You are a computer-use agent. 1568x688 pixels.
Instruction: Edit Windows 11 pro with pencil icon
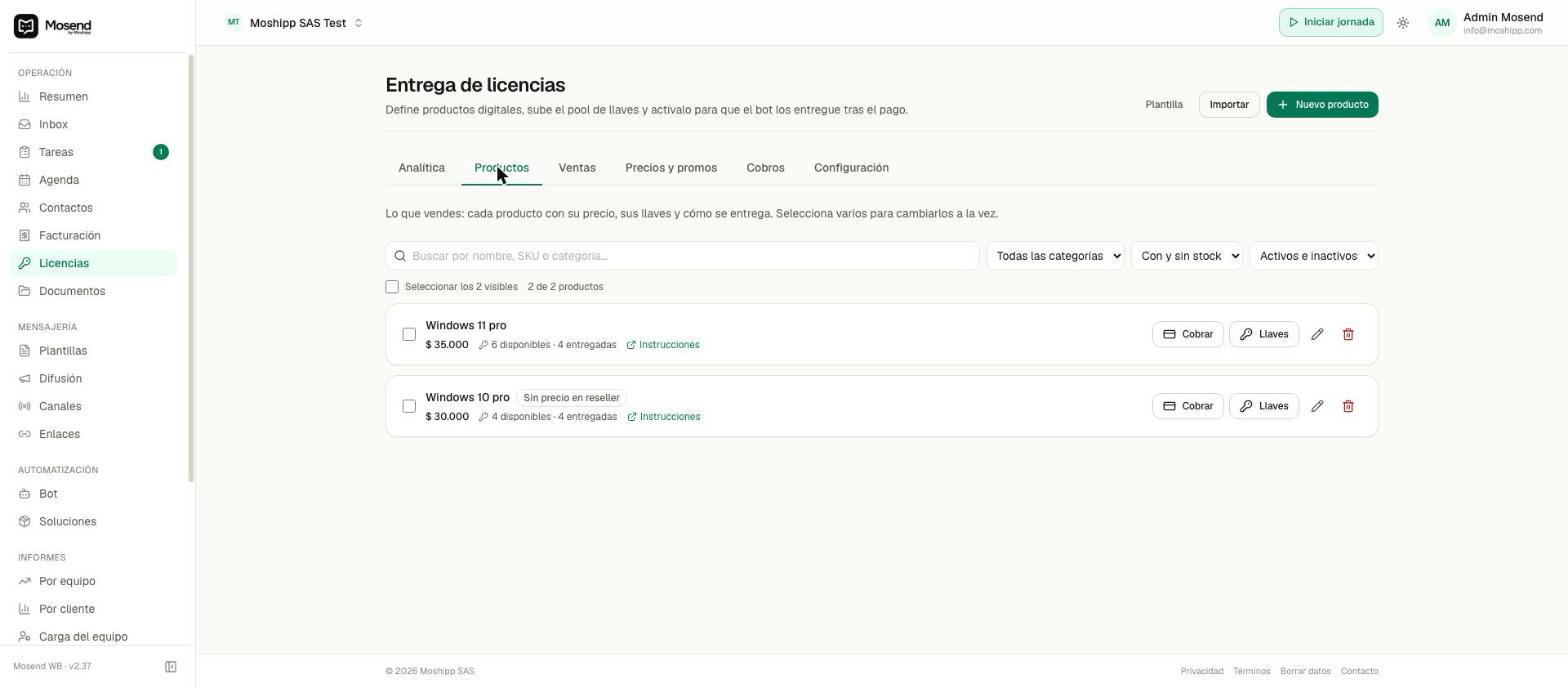(x=1317, y=334)
